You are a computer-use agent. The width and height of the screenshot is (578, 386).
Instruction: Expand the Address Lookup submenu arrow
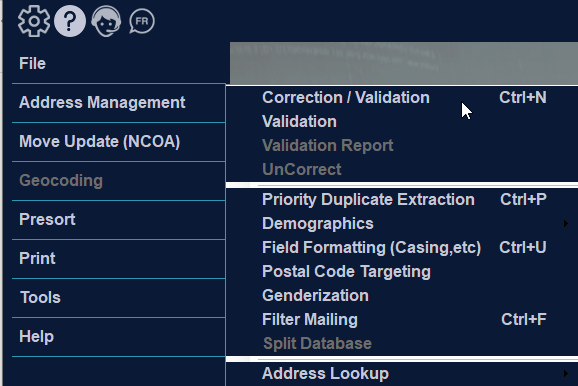[565, 373]
